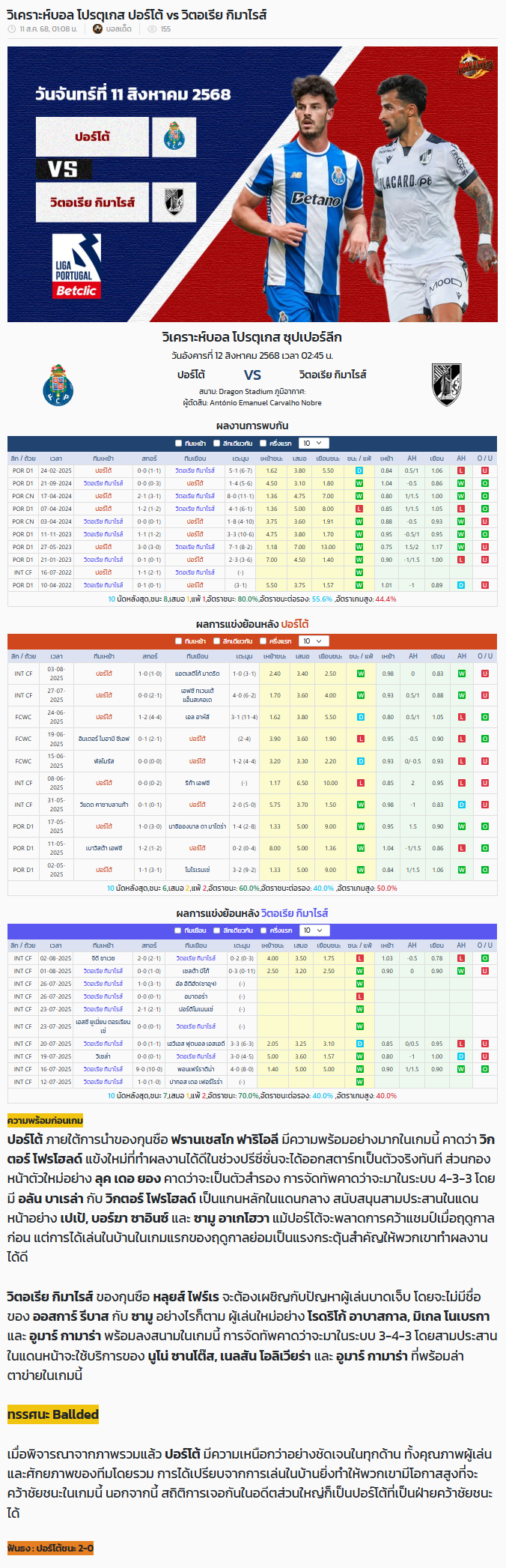Click the เวลา column header in Vitória results table
Image resolution: width=506 pixels, height=1568 pixels.
point(56,945)
